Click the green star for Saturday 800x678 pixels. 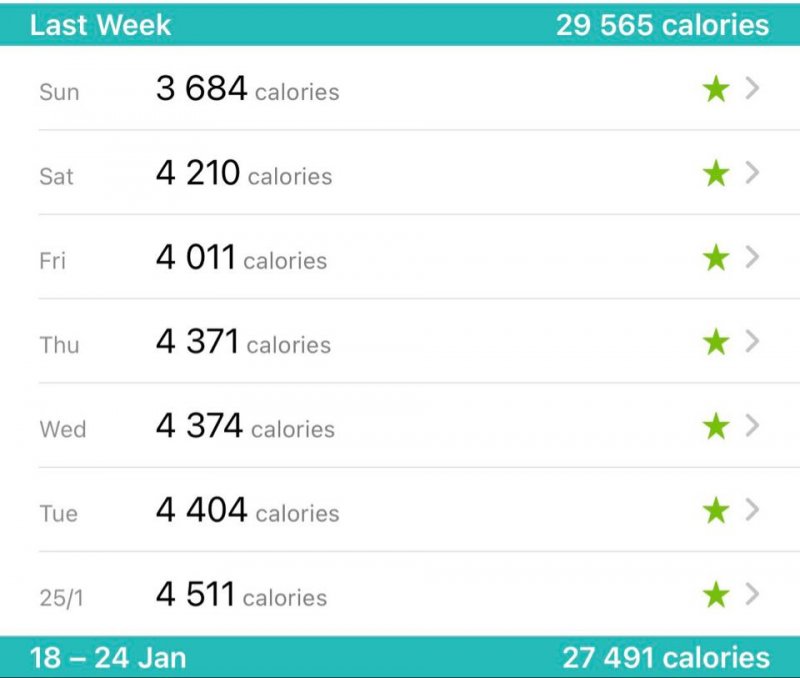(x=716, y=173)
